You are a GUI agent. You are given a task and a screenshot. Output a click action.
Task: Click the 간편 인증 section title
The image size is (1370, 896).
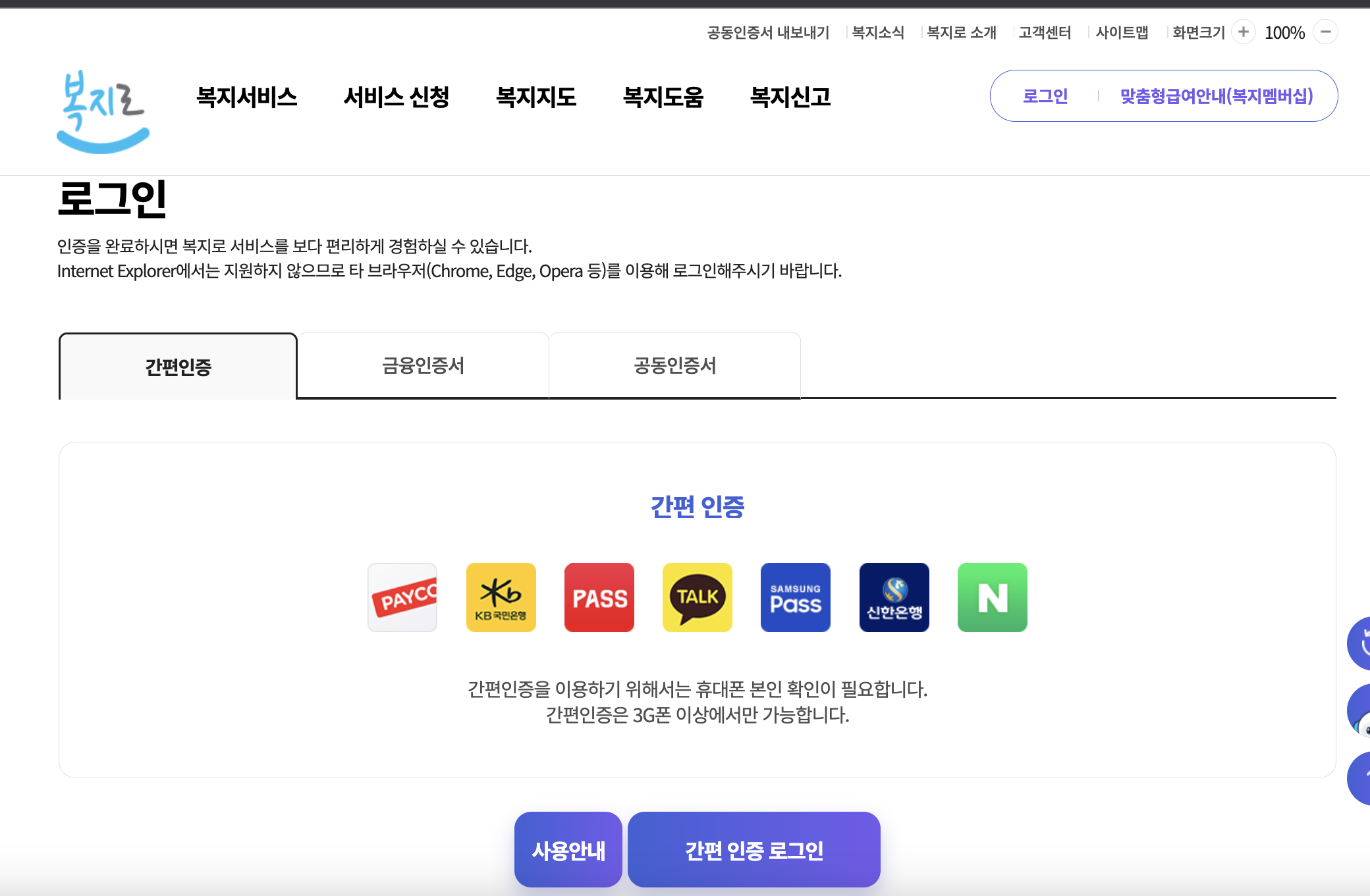[x=698, y=506]
